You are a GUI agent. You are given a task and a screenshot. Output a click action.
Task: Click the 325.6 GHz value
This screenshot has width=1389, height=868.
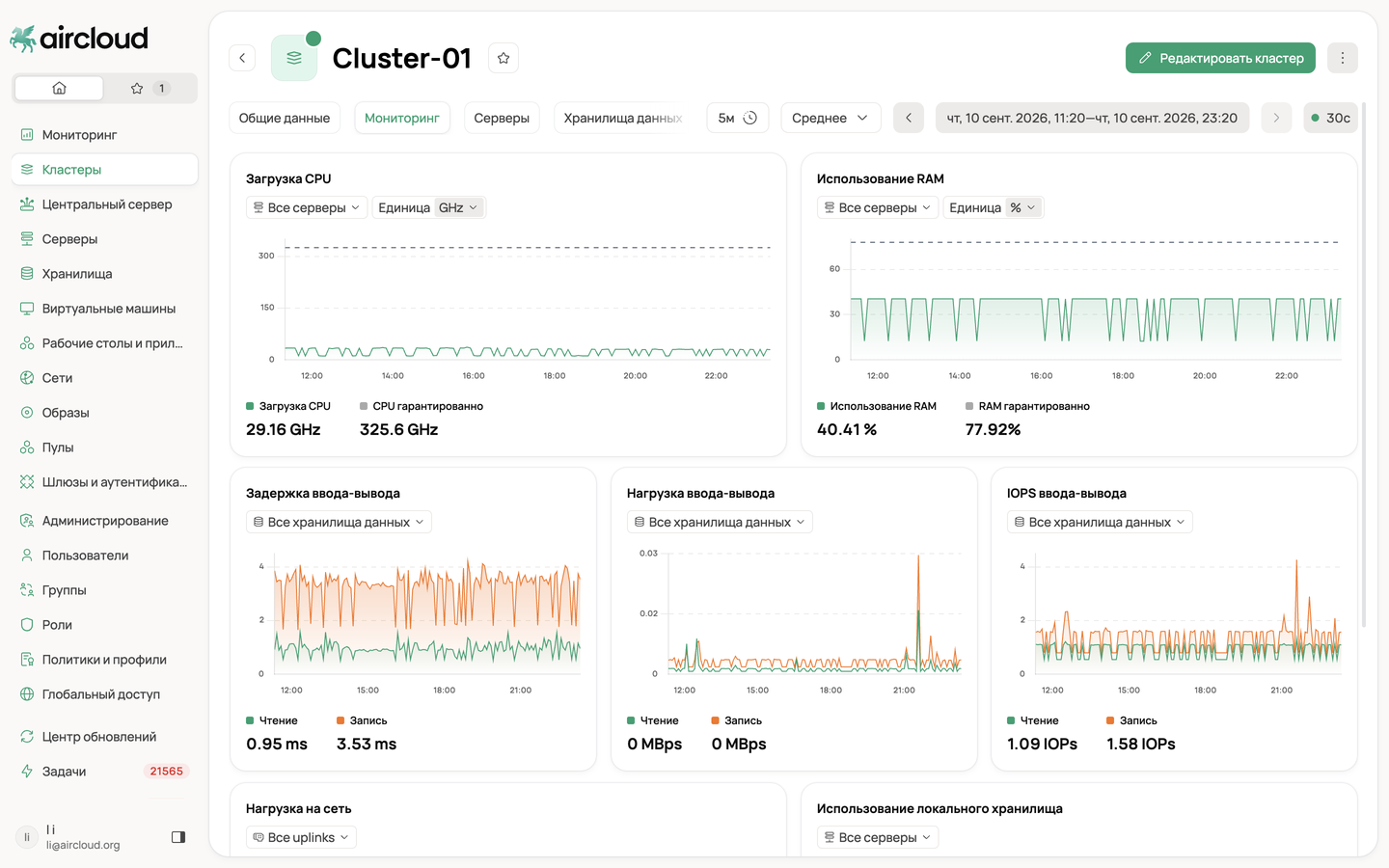[398, 429]
